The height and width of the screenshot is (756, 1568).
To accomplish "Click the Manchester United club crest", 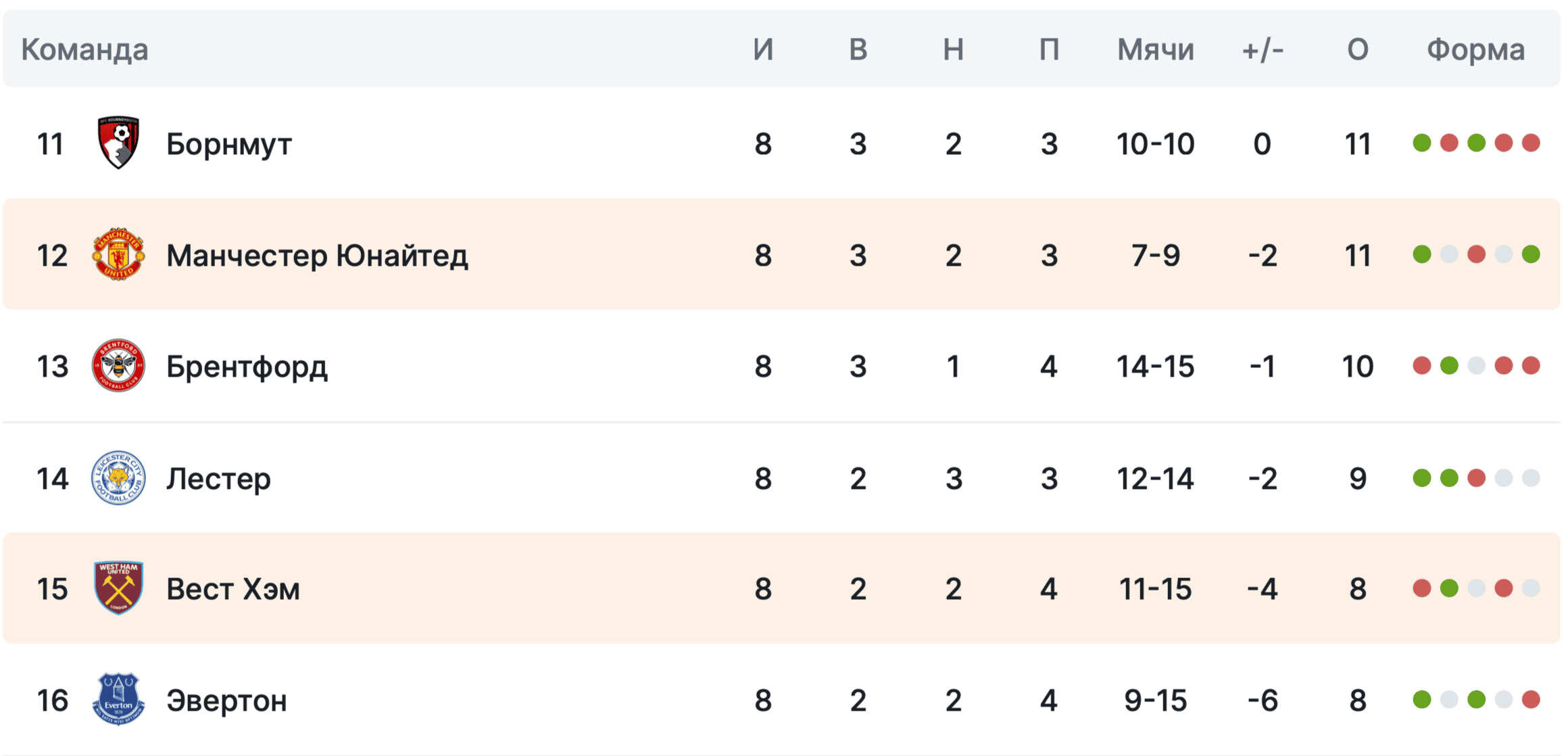I will click(x=118, y=254).
